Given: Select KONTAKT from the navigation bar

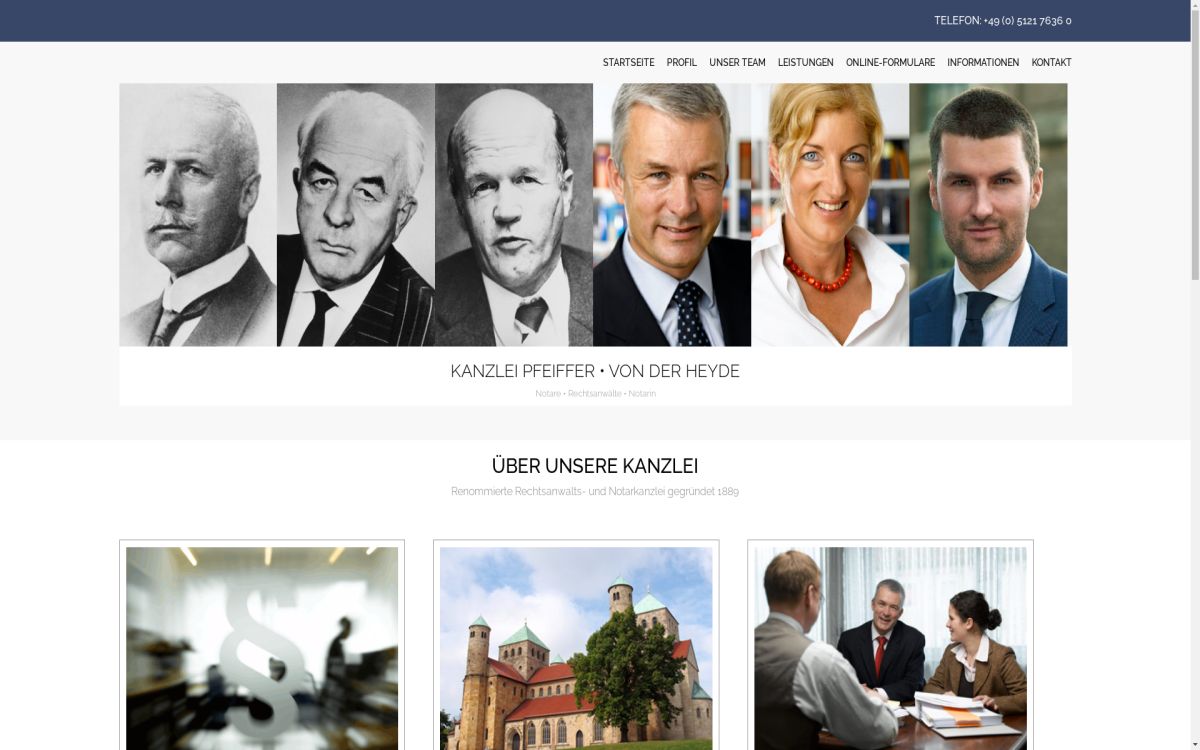Looking at the screenshot, I should 1052,62.
